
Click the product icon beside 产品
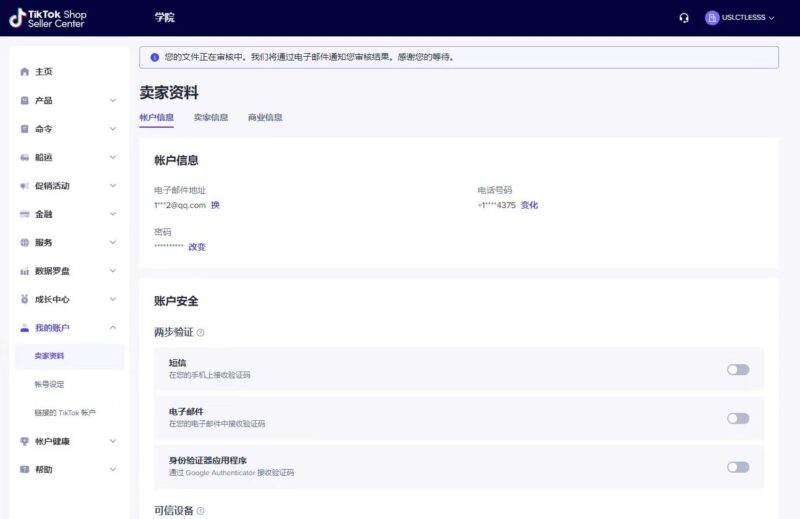tap(24, 100)
